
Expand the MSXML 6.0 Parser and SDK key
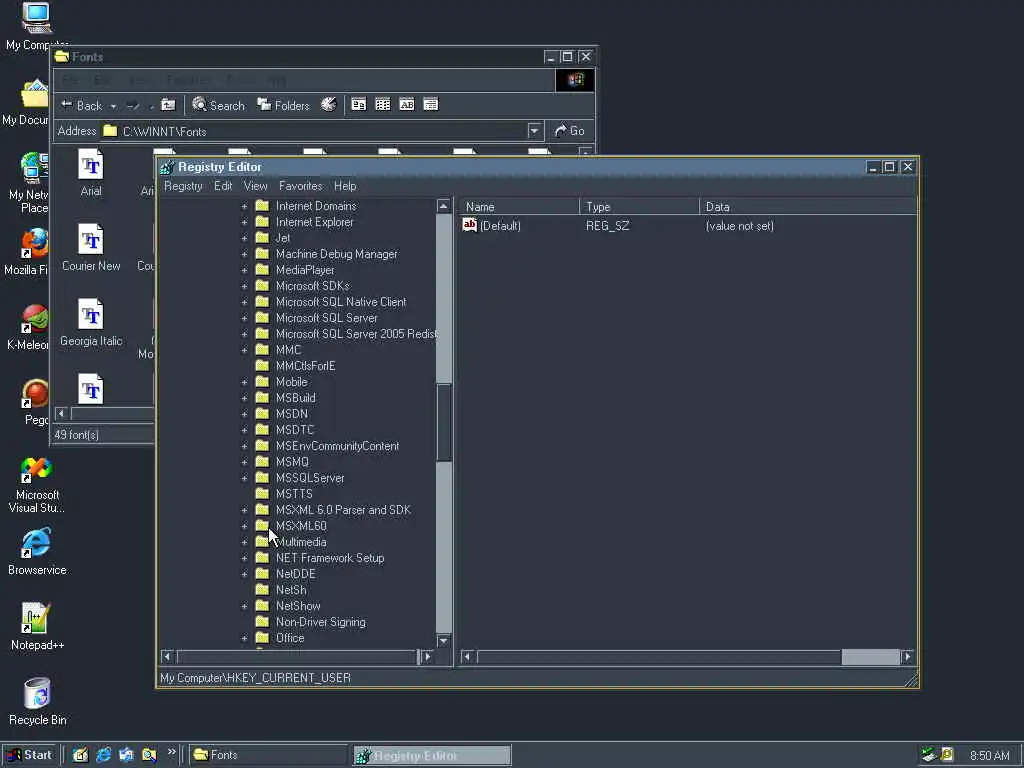click(244, 510)
